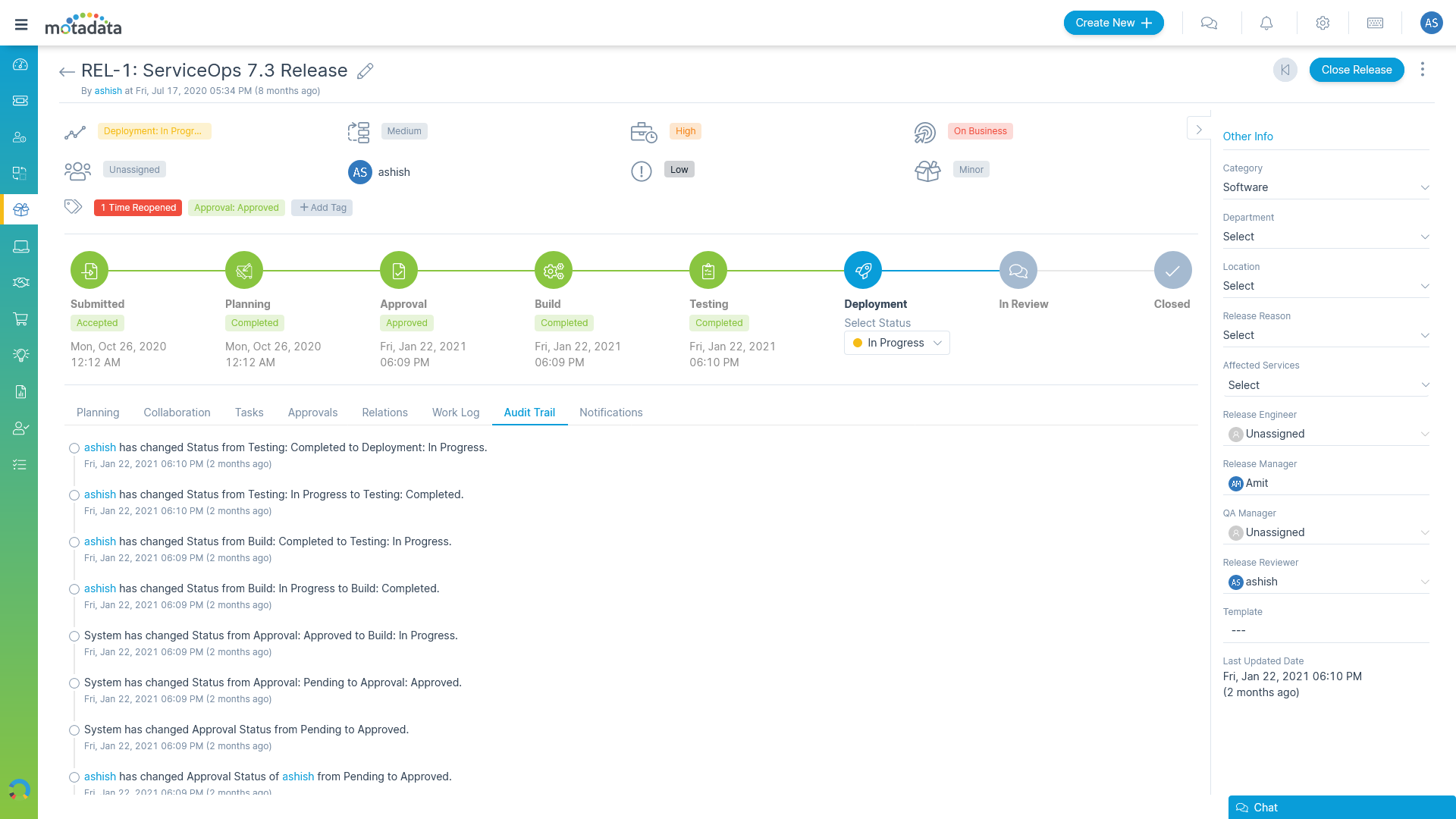Open the Category Software dropdown
This screenshot has height=819, width=1456.
(x=1326, y=187)
